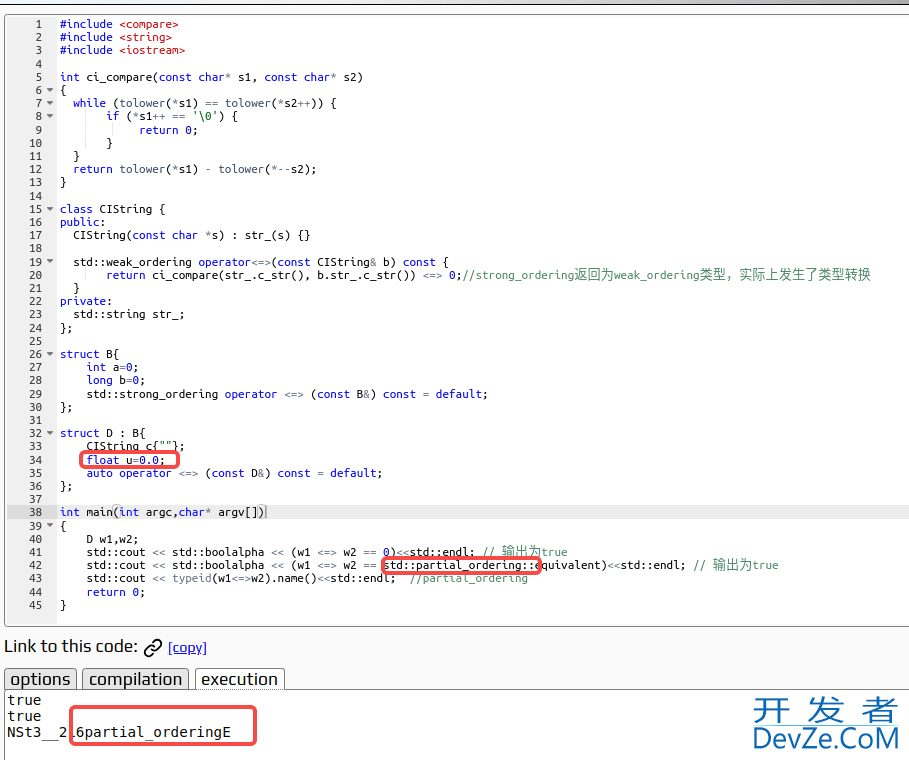Click 'long b=0;' on line 28
The height and width of the screenshot is (760, 909).
(115, 380)
